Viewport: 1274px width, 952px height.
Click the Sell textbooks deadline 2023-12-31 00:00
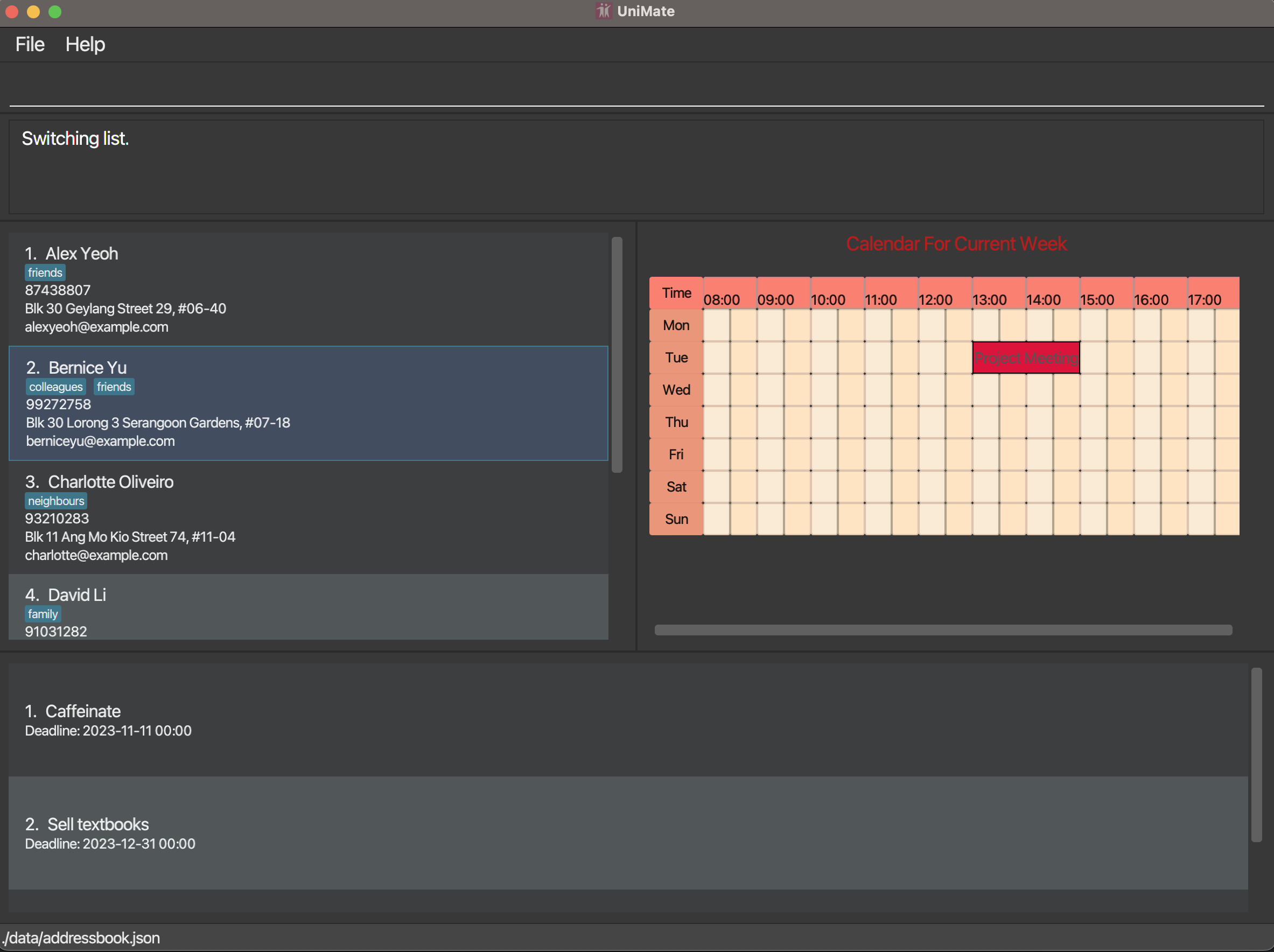110,844
